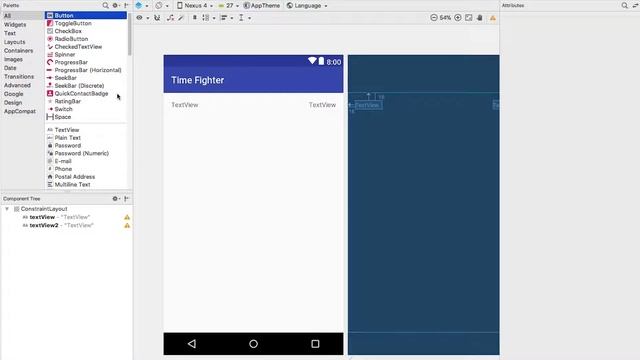
Task: Toggle autoconnect magnet icon
Action: pos(157,18)
